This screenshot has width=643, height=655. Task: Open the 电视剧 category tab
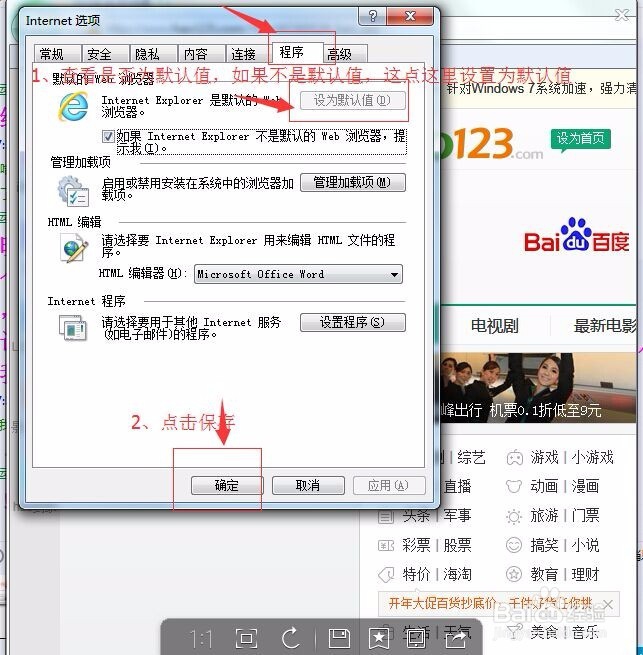(494, 326)
